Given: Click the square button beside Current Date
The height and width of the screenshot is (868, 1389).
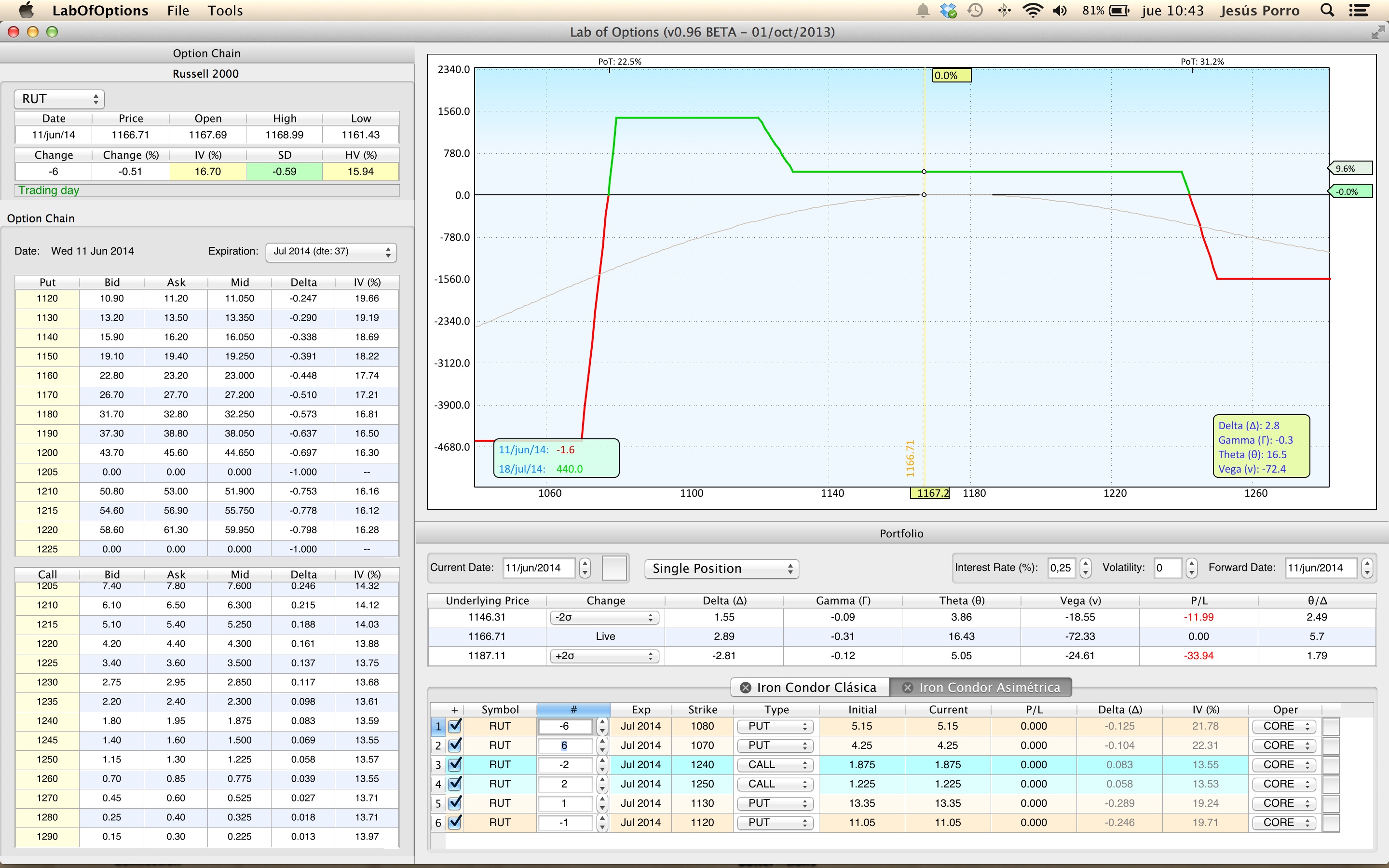Looking at the screenshot, I should coord(613,568).
